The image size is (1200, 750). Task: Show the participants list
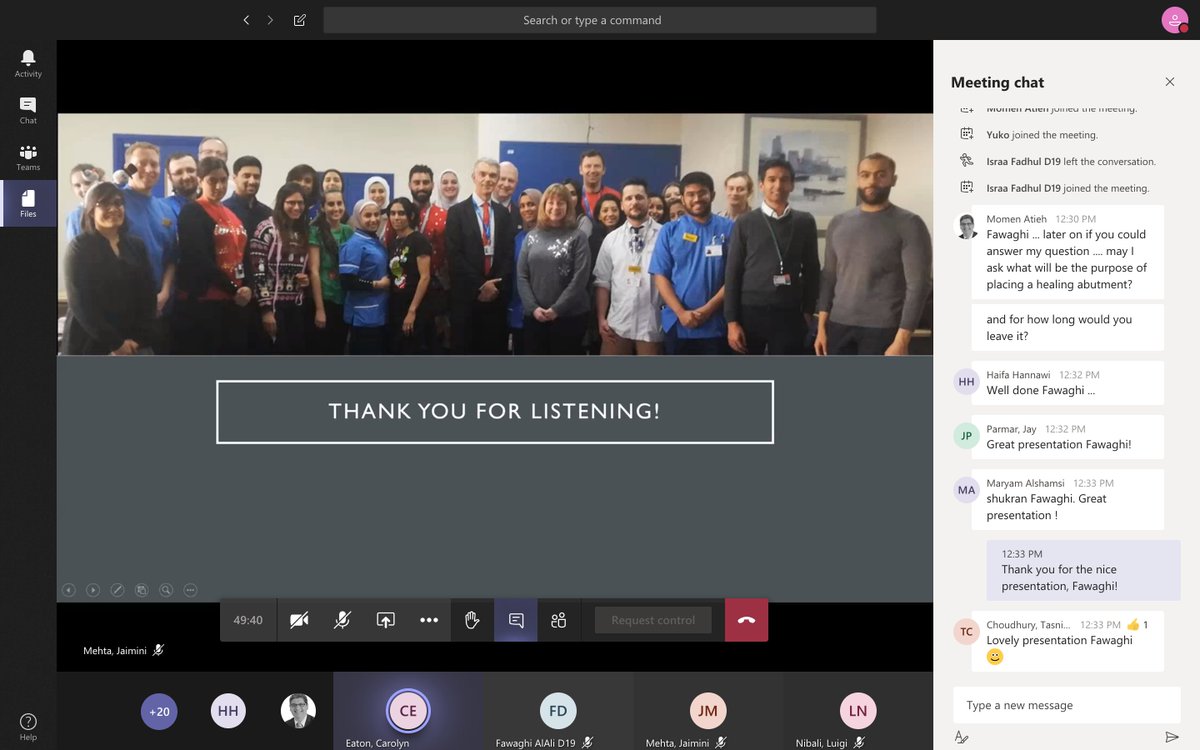pos(559,620)
